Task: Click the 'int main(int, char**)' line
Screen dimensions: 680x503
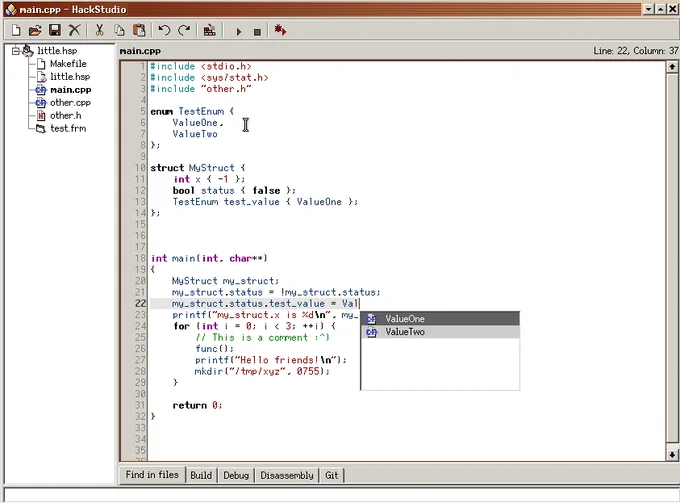Action: [x=209, y=258]
